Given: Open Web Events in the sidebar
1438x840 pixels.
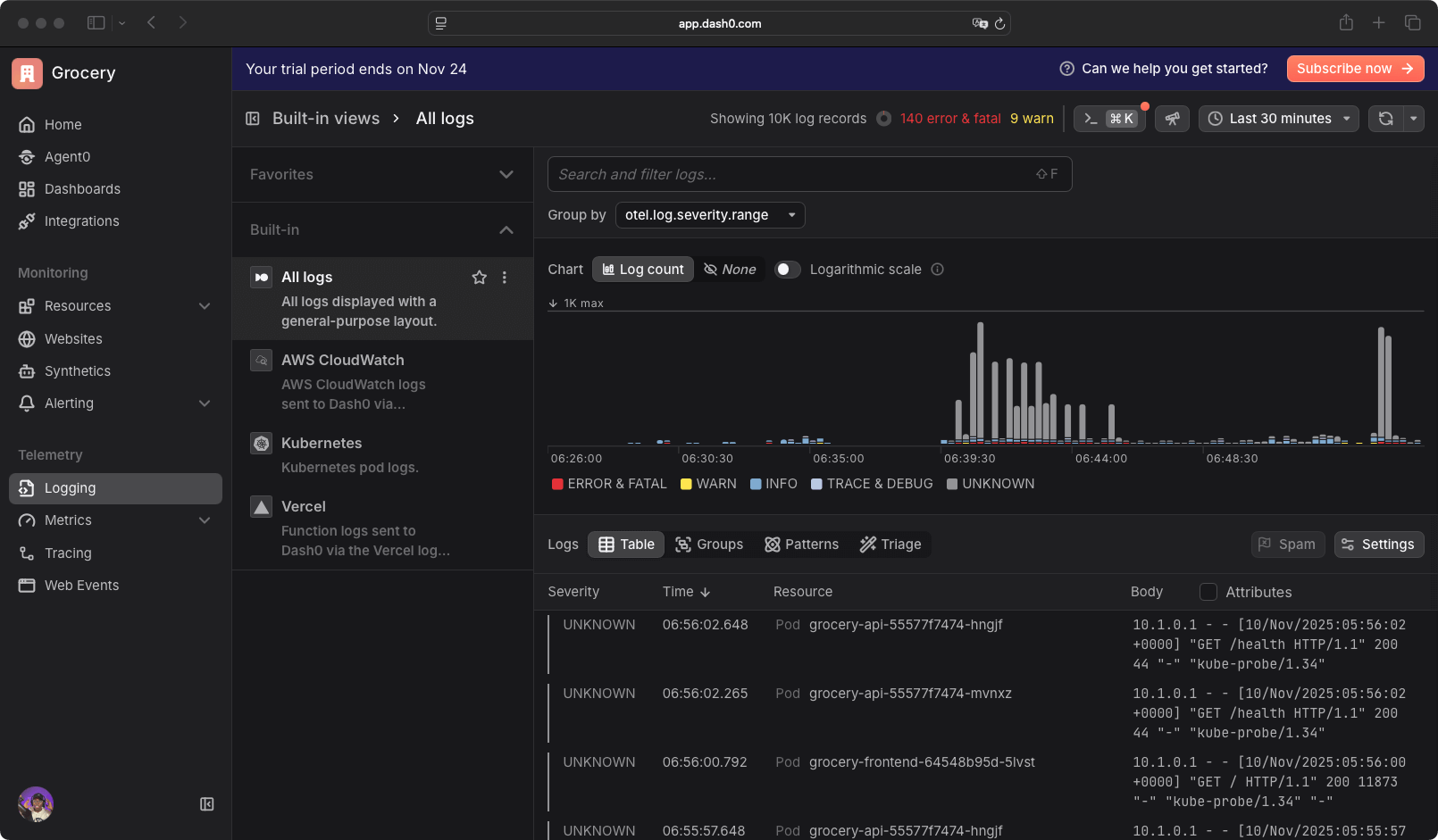Looking at the screenshot, I should (x=81, y=585).
